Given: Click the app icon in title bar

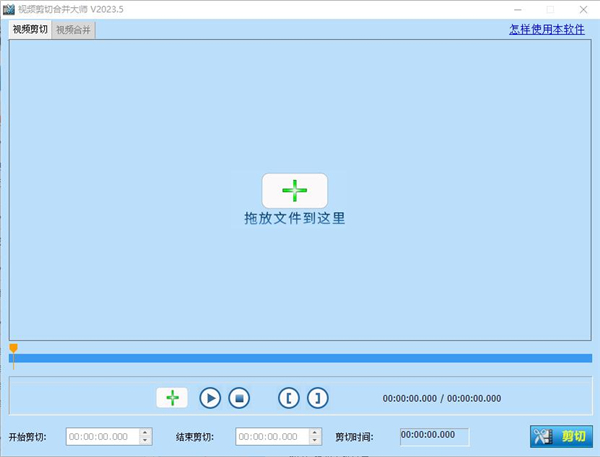Looking at the screenshot, I should tap(10, 9).
